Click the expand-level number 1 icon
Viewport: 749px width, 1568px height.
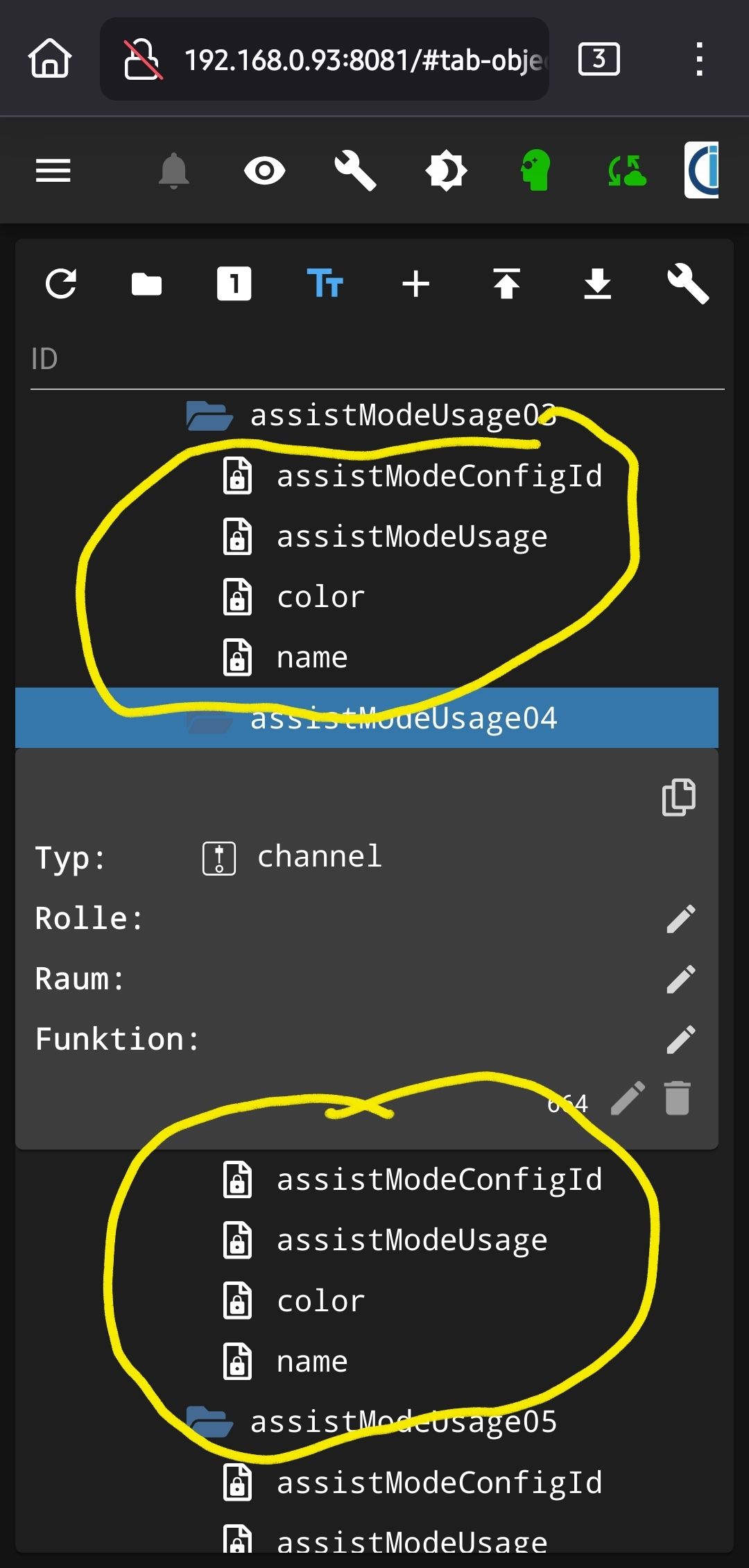(234, 284)
